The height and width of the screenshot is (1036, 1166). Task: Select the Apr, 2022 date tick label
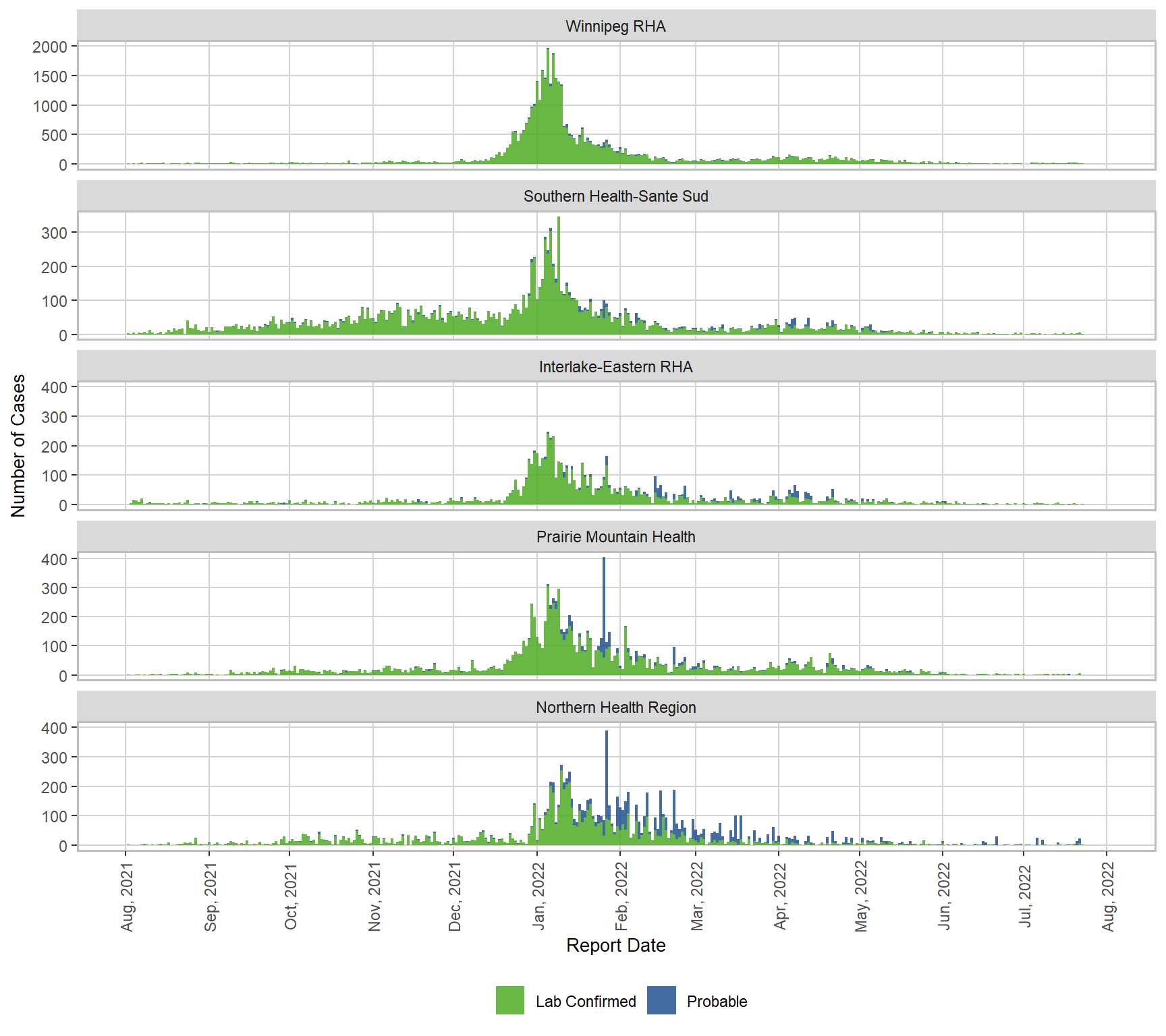(780, 896)
